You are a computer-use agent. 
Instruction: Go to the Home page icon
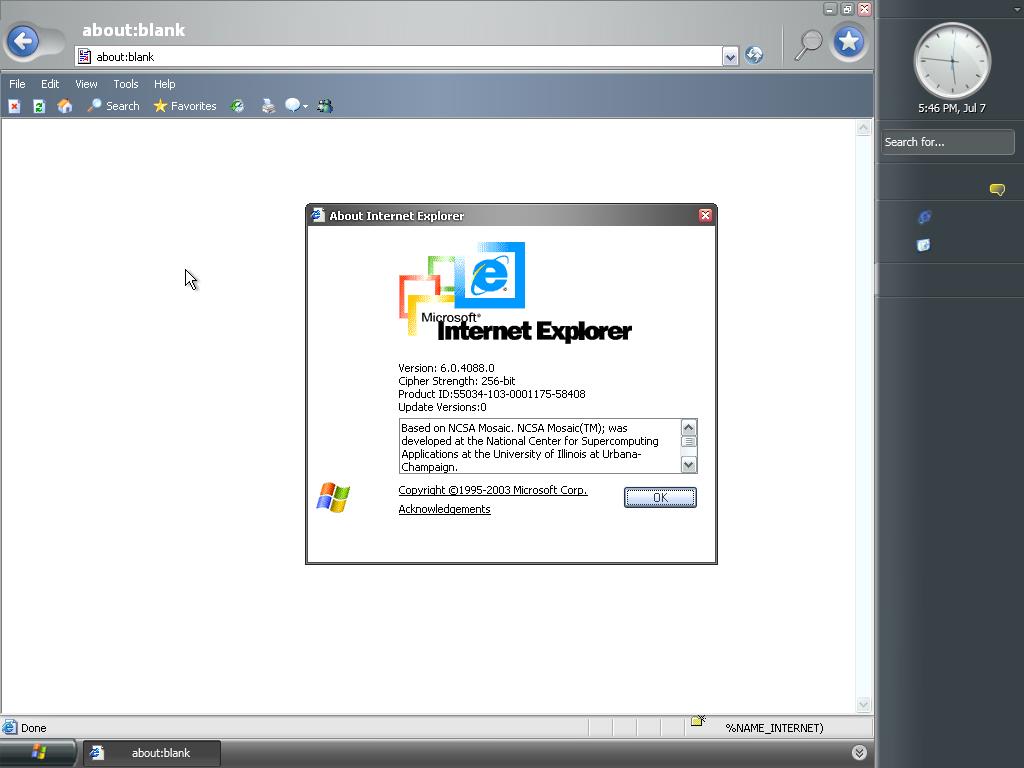pyautogui.click(x=65, y=106)
